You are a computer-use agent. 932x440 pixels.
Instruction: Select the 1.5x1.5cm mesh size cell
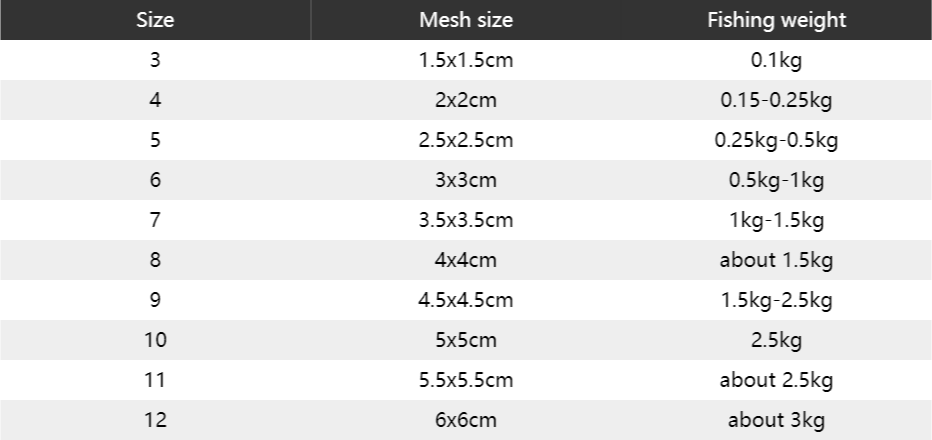(465, 60)
